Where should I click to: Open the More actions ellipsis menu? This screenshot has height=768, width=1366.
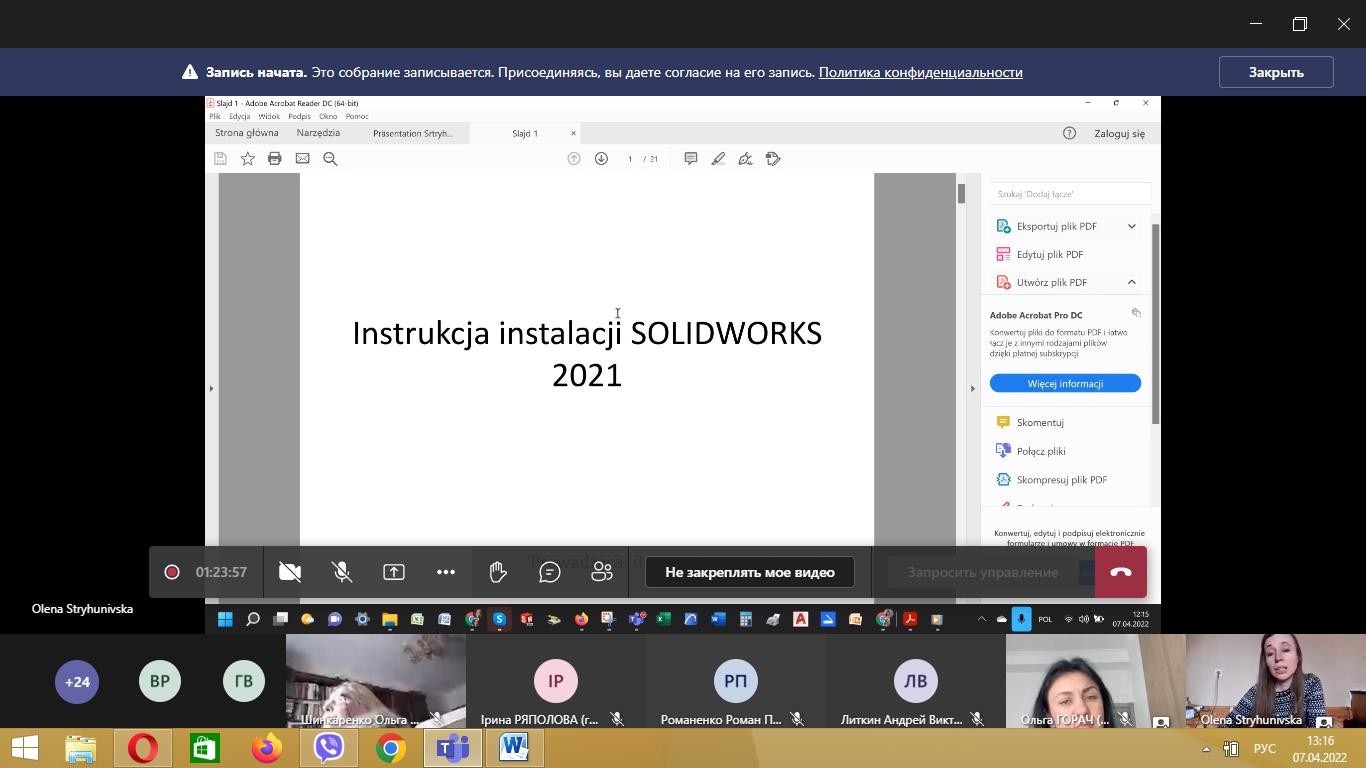(446, 572)
